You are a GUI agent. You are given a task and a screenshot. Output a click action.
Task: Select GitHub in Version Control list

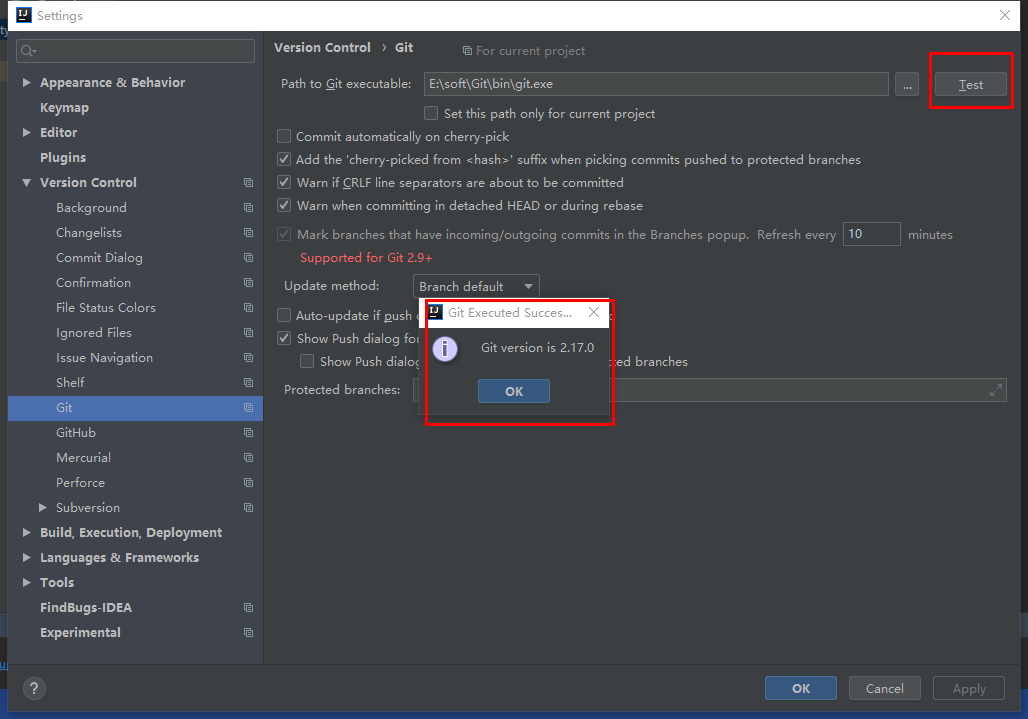[76, 433]
